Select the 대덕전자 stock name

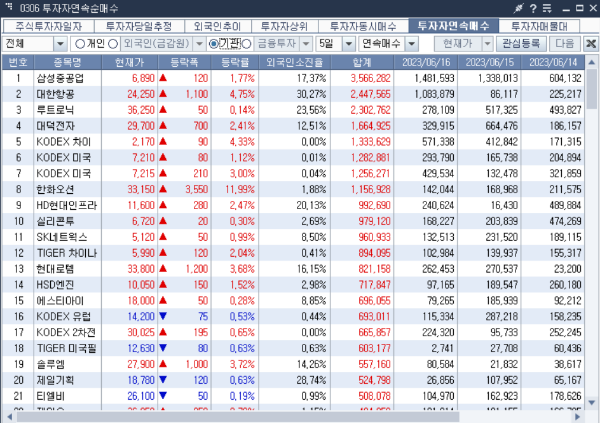pyautogui.click(x=55, y=126)
